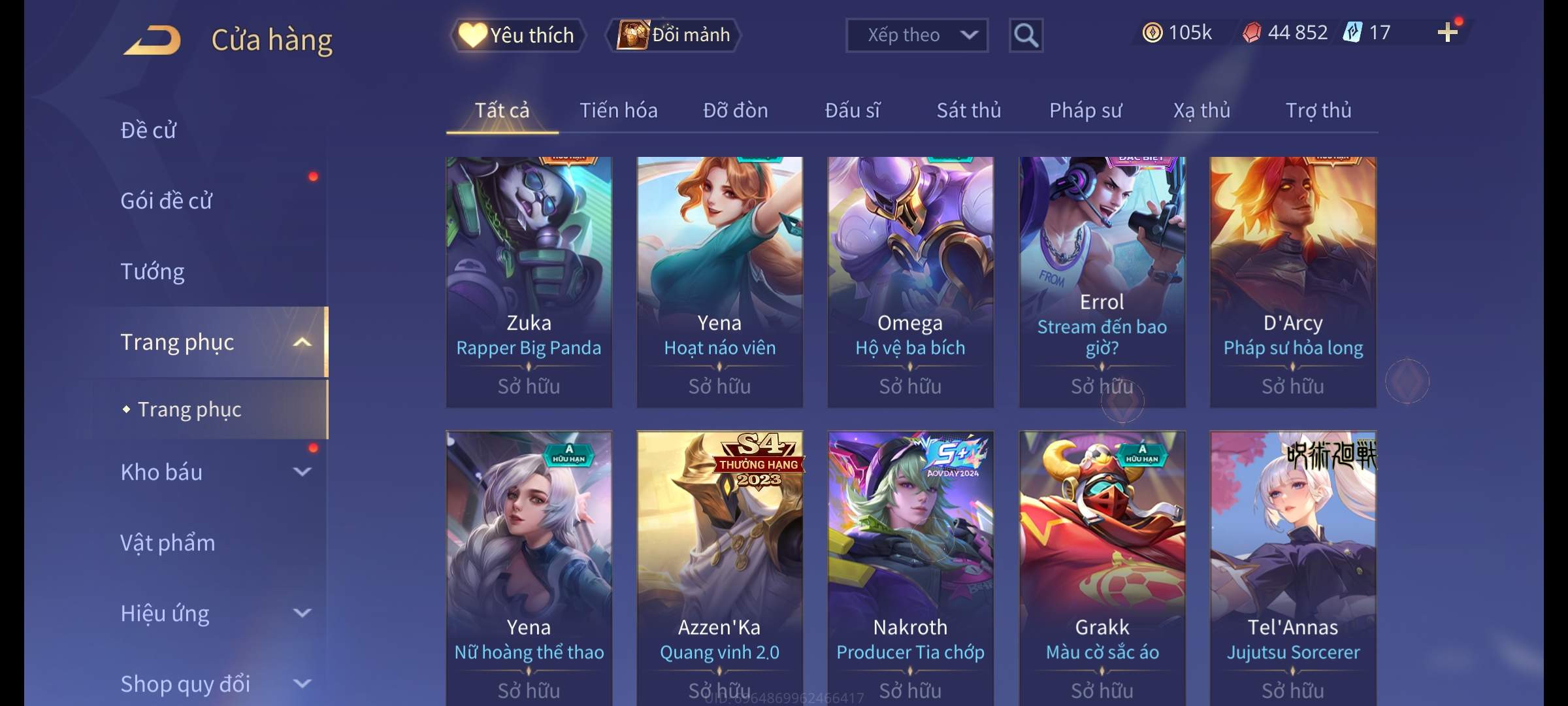Screen dimensions: 1568x706
Task: Open the search magnifier icon
Action: click(x=1026, y=35)
